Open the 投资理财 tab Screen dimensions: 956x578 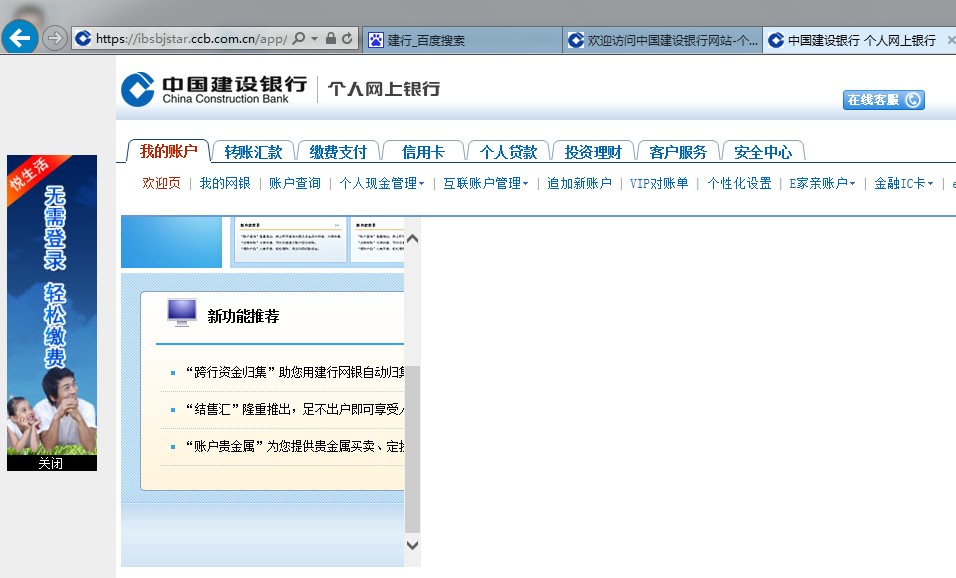click(593, 152)
